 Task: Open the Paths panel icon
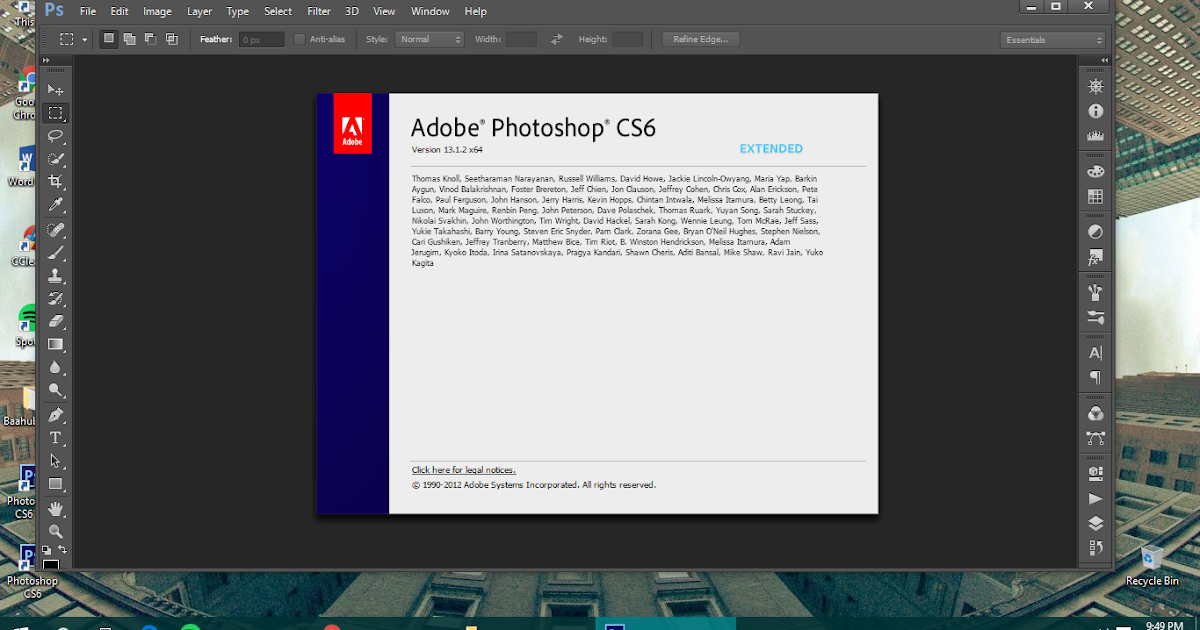click(1095, 438)
